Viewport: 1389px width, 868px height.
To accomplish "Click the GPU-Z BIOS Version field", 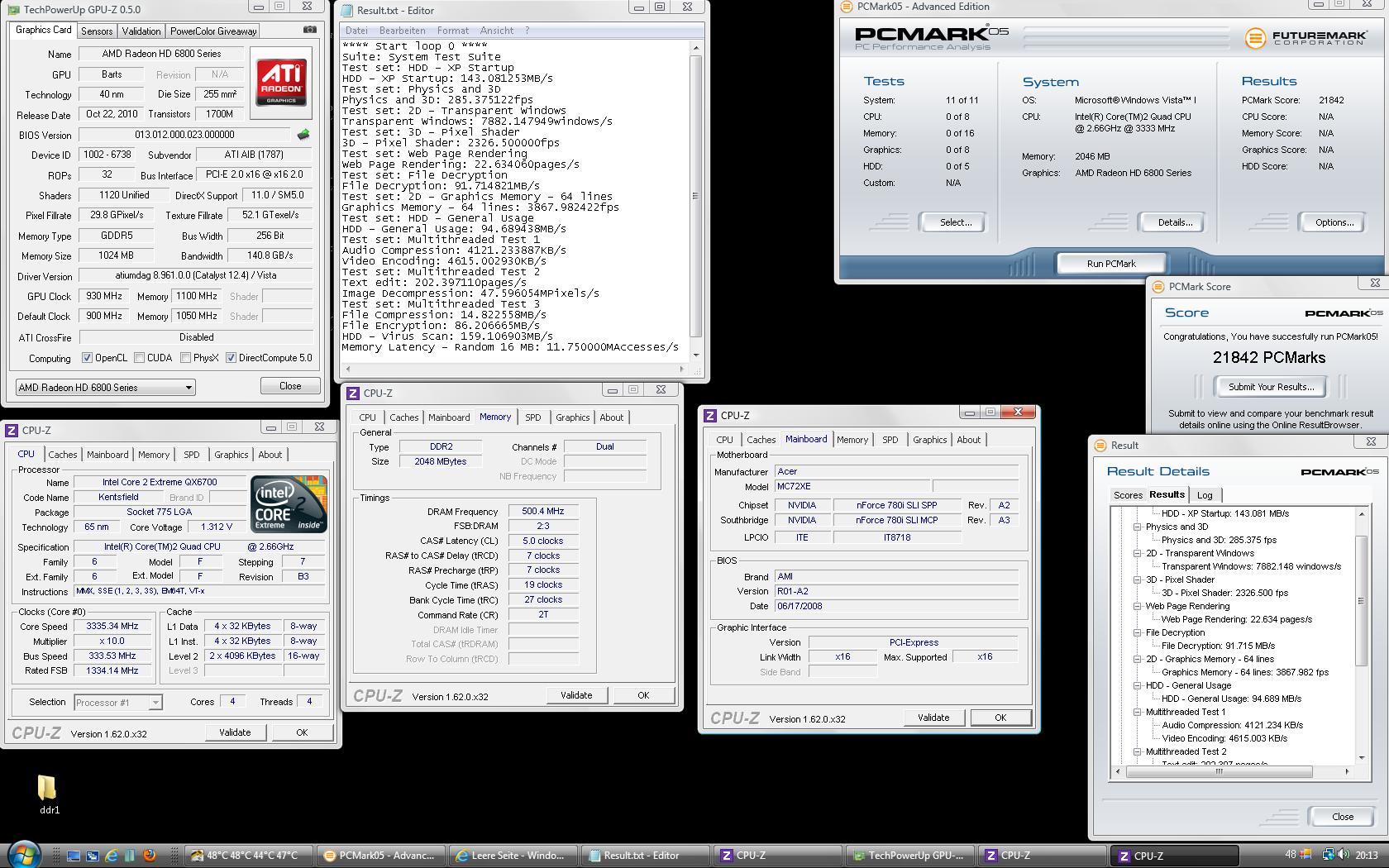I will (x=186, y=135).
